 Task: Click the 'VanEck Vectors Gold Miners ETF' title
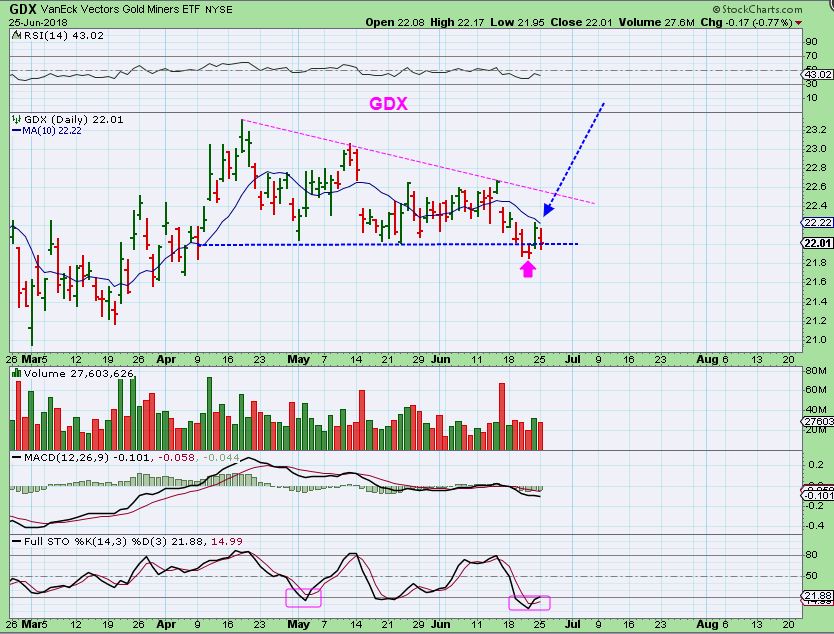click(120, 10)
